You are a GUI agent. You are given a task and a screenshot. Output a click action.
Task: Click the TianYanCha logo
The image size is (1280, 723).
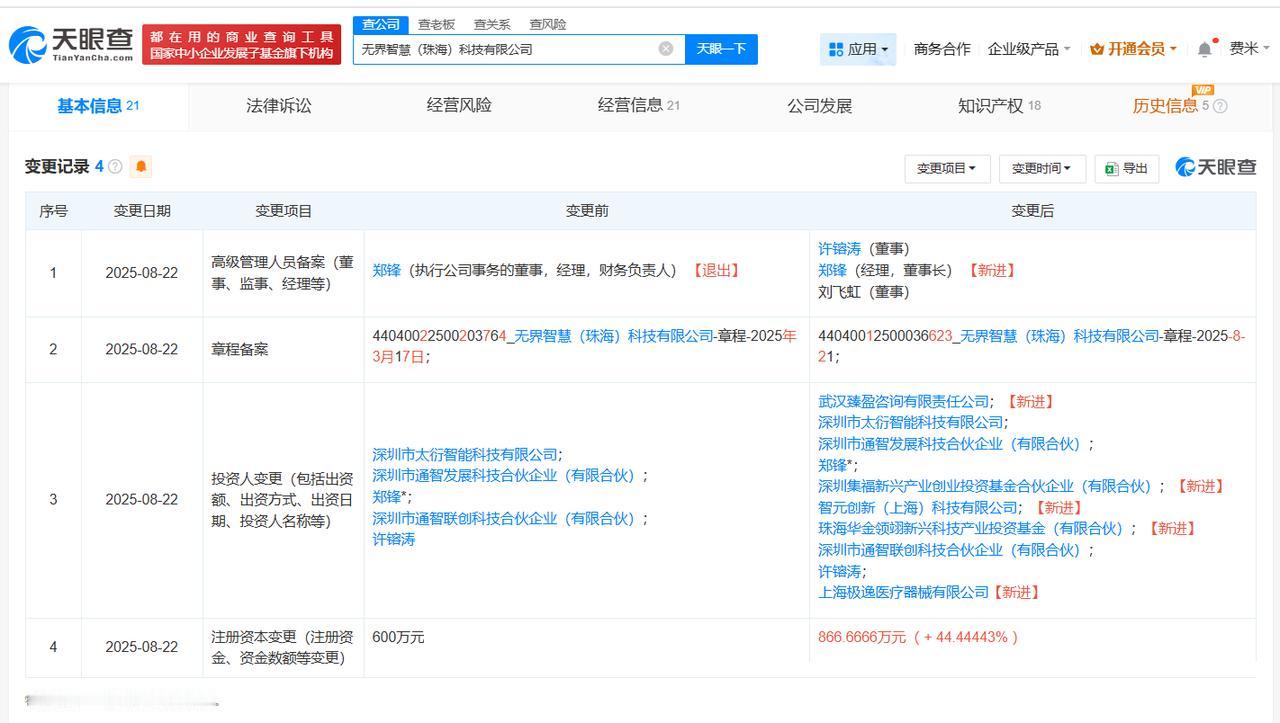tap(71, 45)
